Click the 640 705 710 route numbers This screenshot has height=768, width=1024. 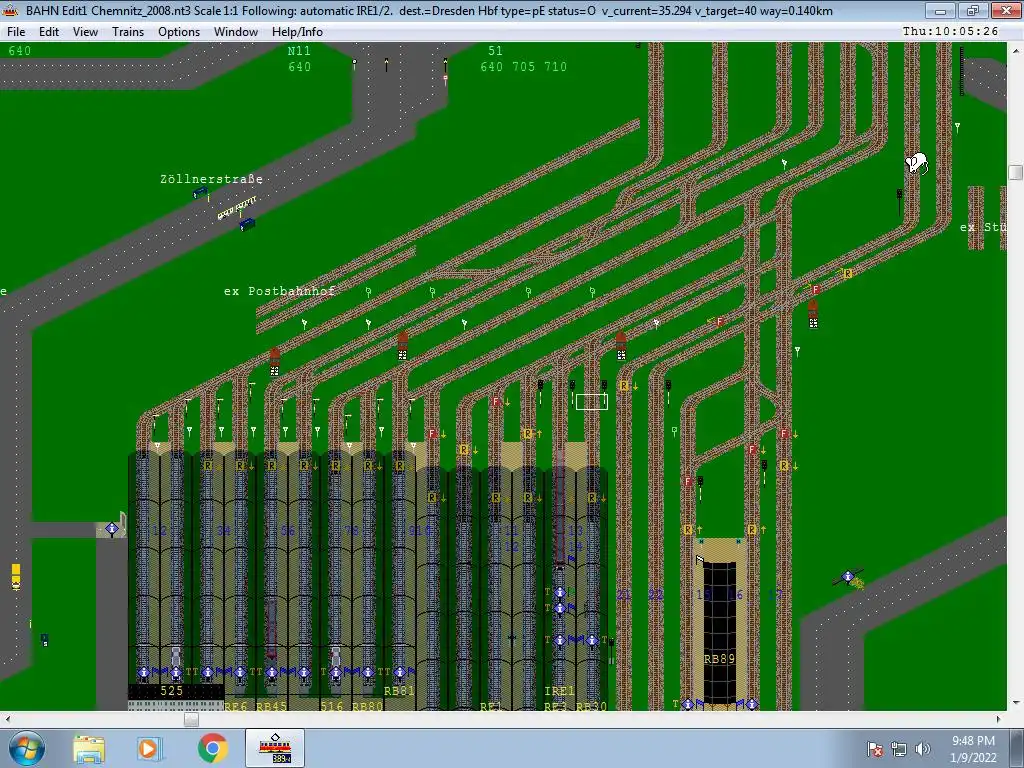coord(524,67)
